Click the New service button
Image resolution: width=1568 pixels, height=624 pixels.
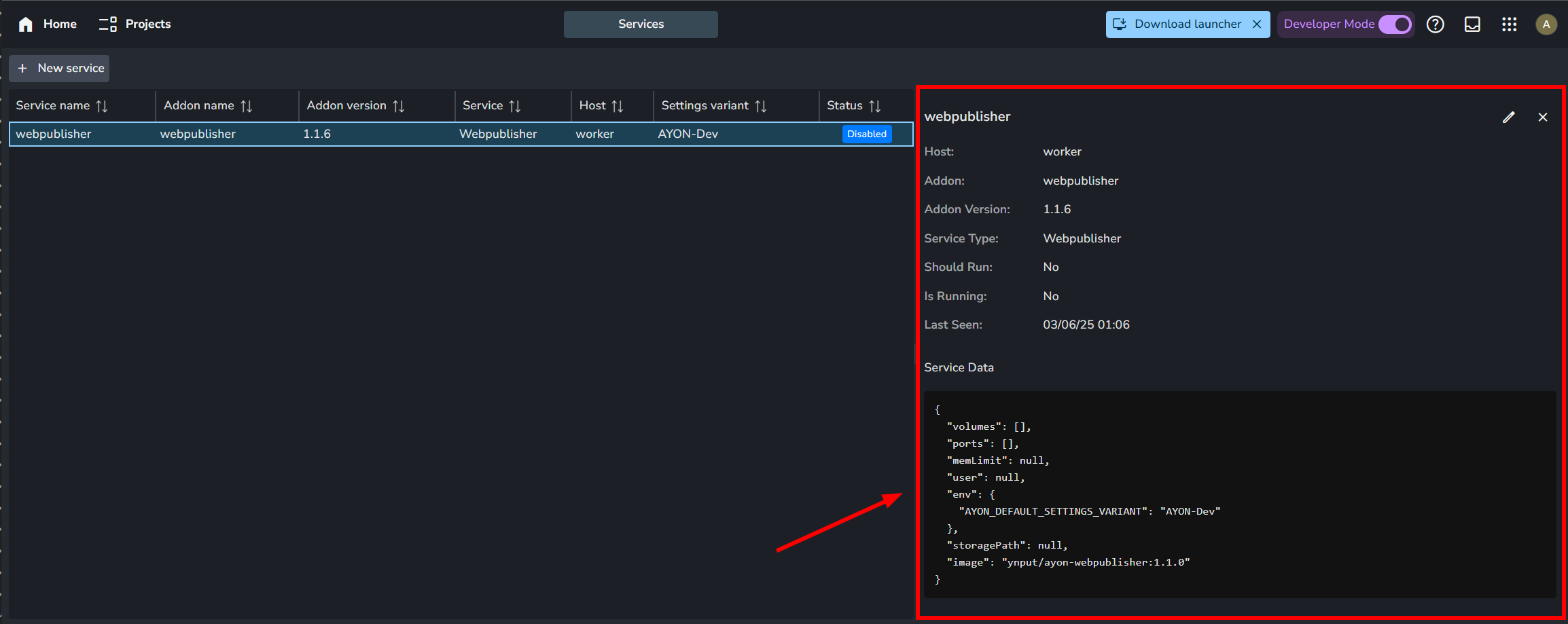coord(60,69)
